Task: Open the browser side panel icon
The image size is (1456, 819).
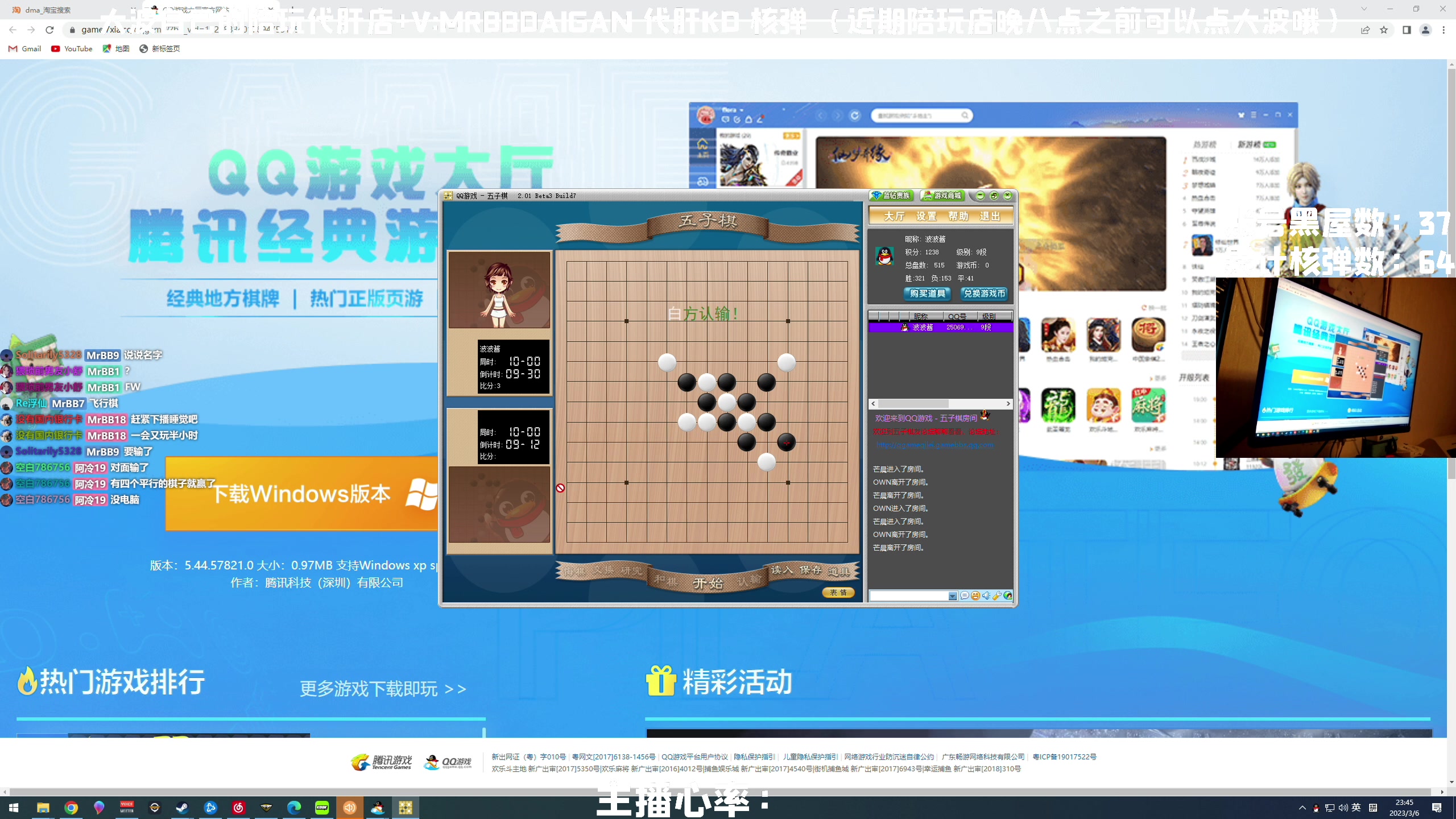Action: click(x=1407, y=30)
